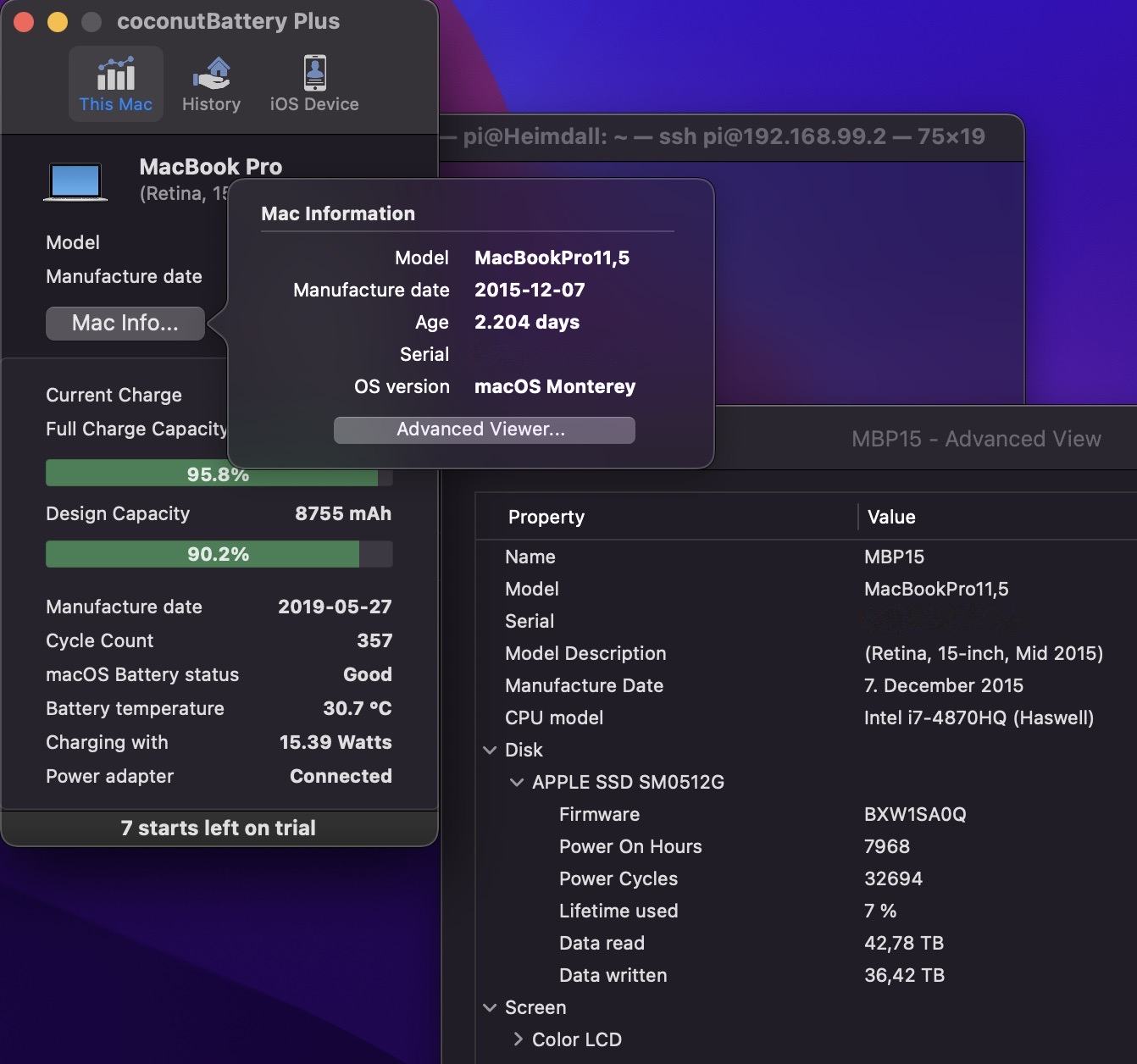The width and height of the screenshot is (1137, 1064).
Task: Click the Value column header
Action: click(998, 517)
